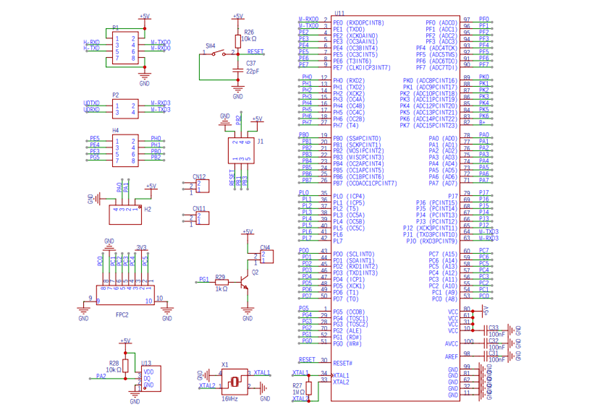This screenshot has height=420, width=605.
Task: Click the 3V3 label above FPC2
Action: coord(142,247)
